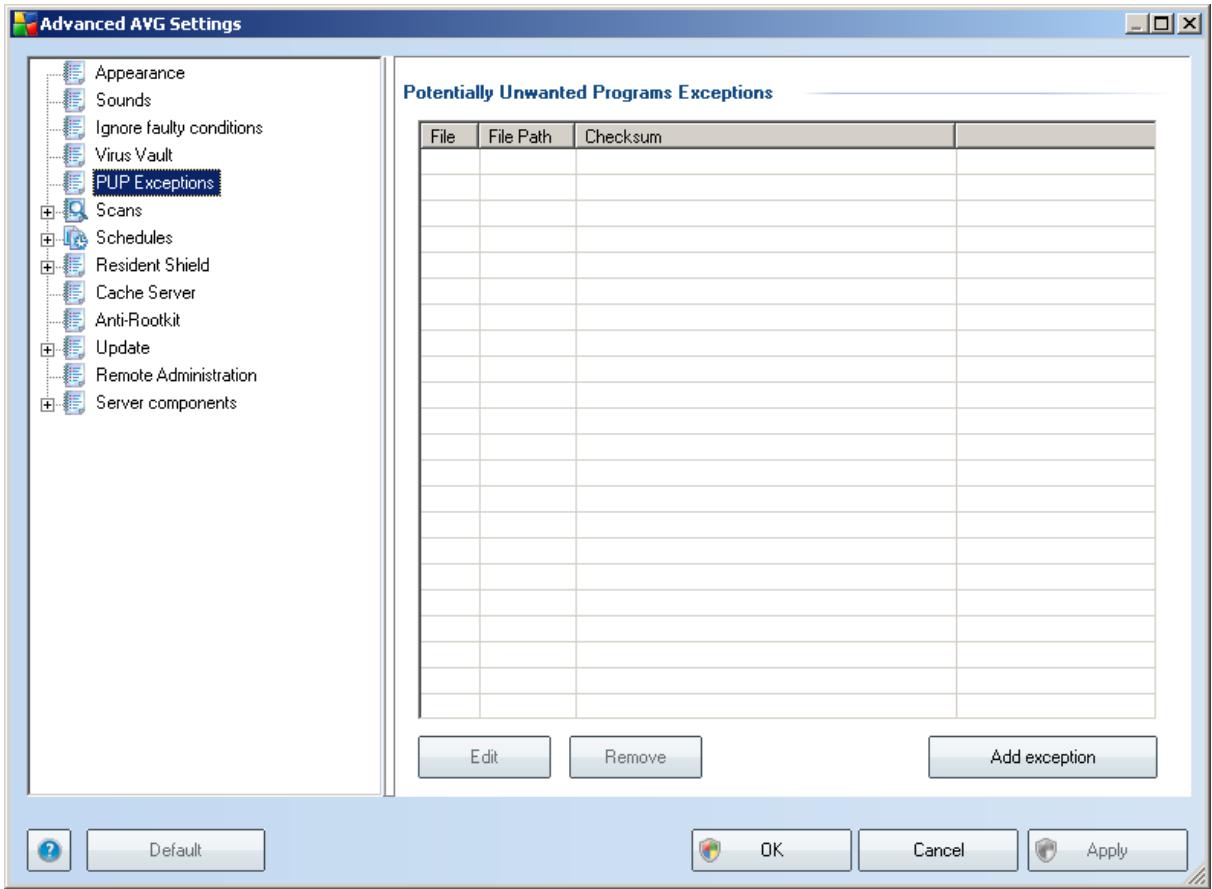The height and width of the screenshot is (889, 1212).
Task: Open help via question mark icon
Action: 49,850
